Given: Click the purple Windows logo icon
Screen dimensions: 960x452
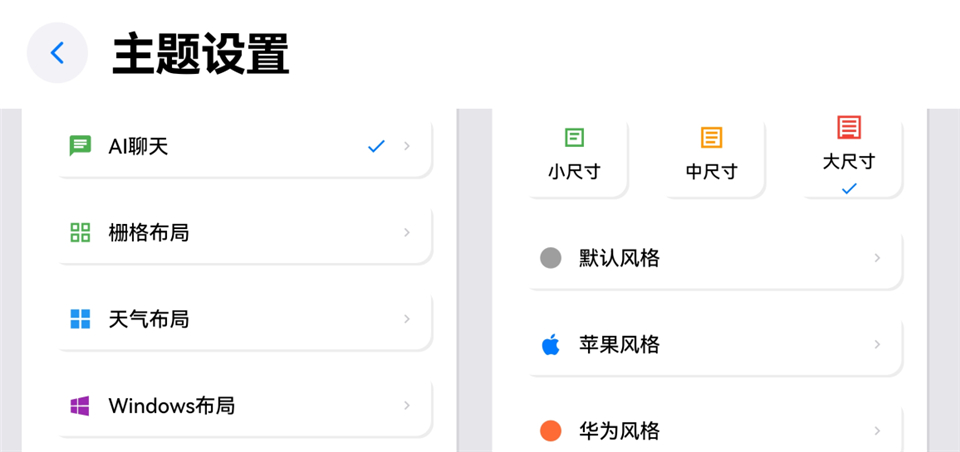Looking at the screenshot, I should [80, 406].
